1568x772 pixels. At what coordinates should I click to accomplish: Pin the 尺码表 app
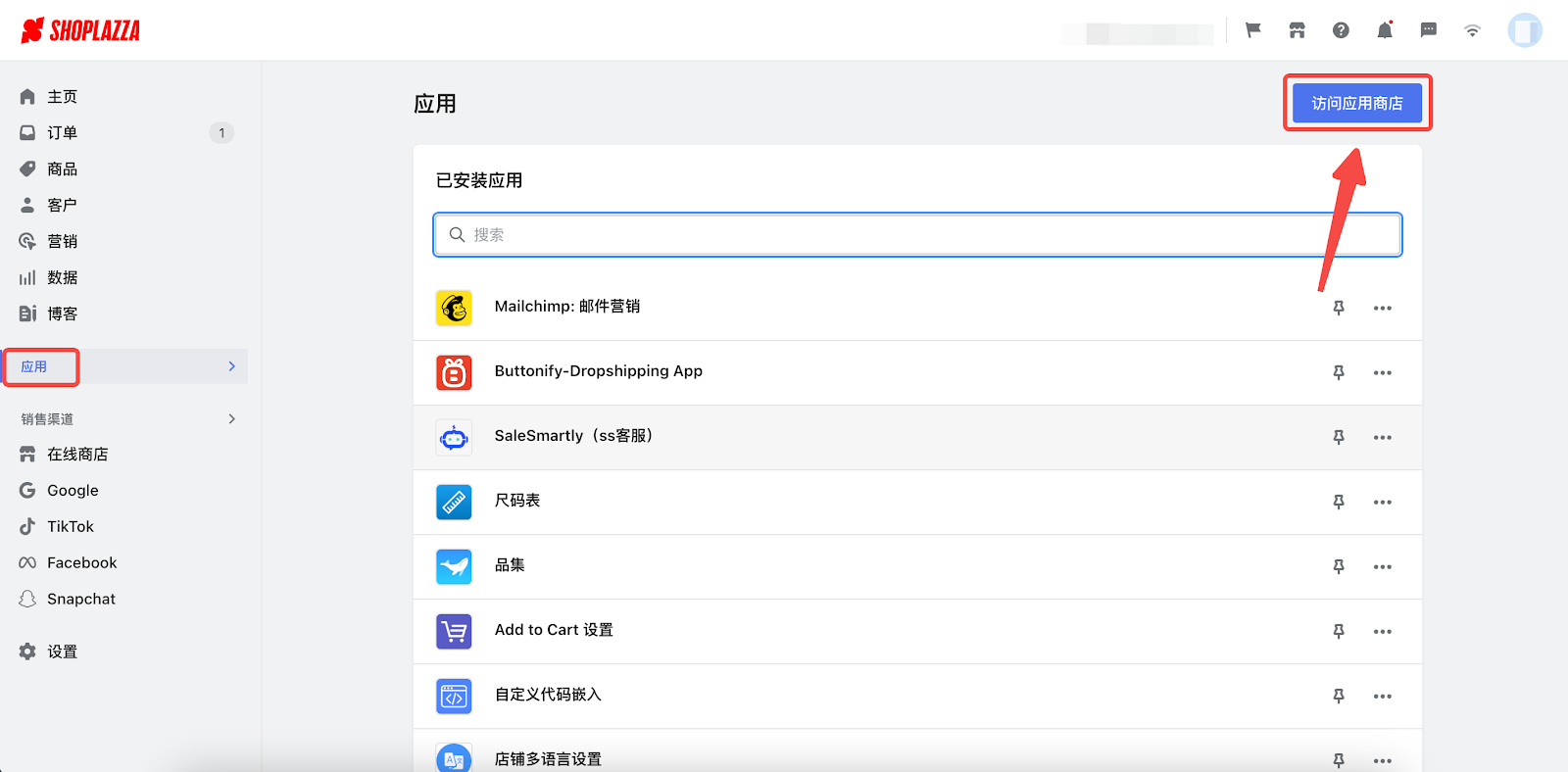coord(1339,502)
